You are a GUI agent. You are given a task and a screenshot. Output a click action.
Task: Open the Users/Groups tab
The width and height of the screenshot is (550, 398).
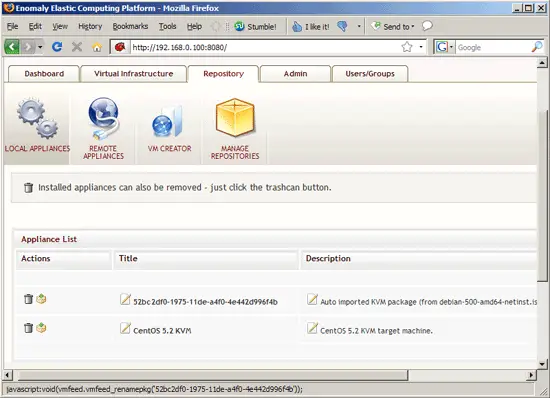point(370,74)
